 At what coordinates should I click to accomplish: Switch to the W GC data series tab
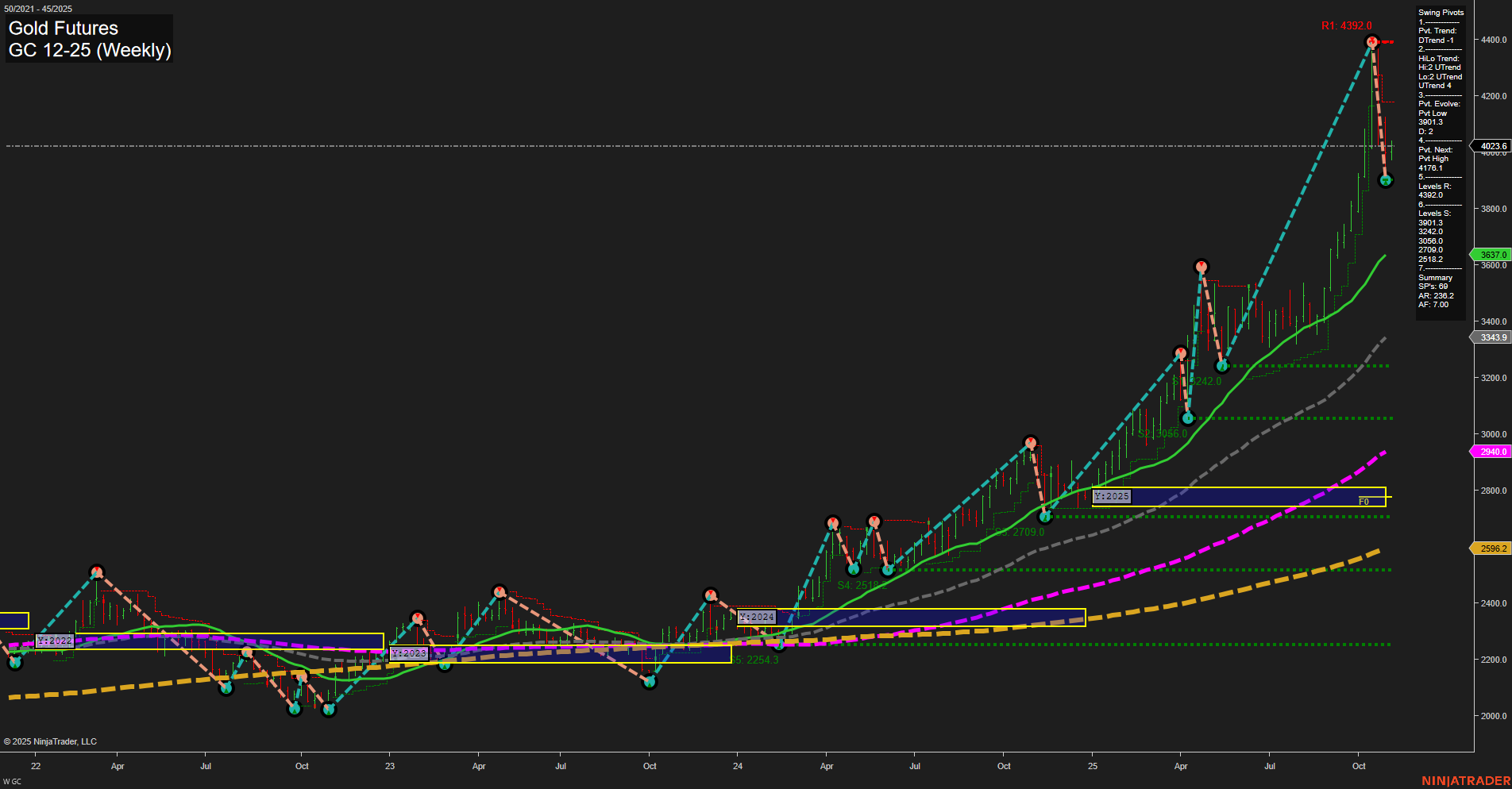[x=11, y=779]
